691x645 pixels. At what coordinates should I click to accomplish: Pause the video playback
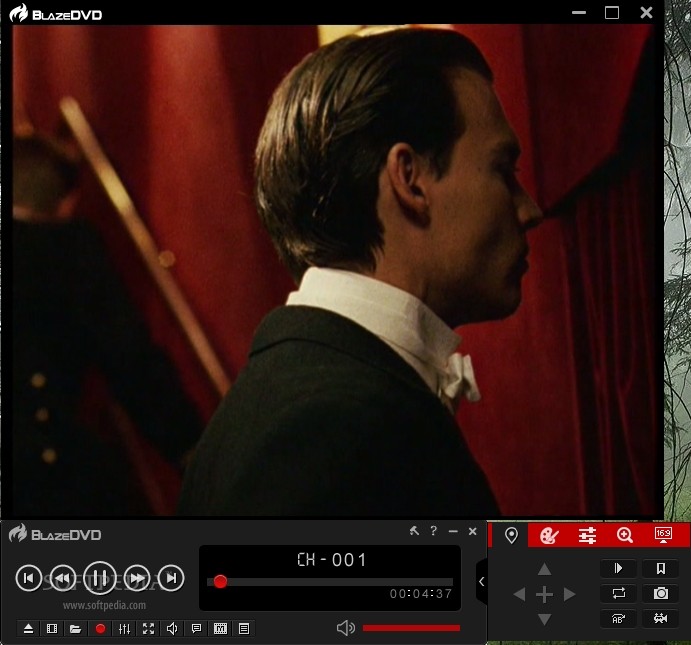pyautogui.click(x=100, y=578)
